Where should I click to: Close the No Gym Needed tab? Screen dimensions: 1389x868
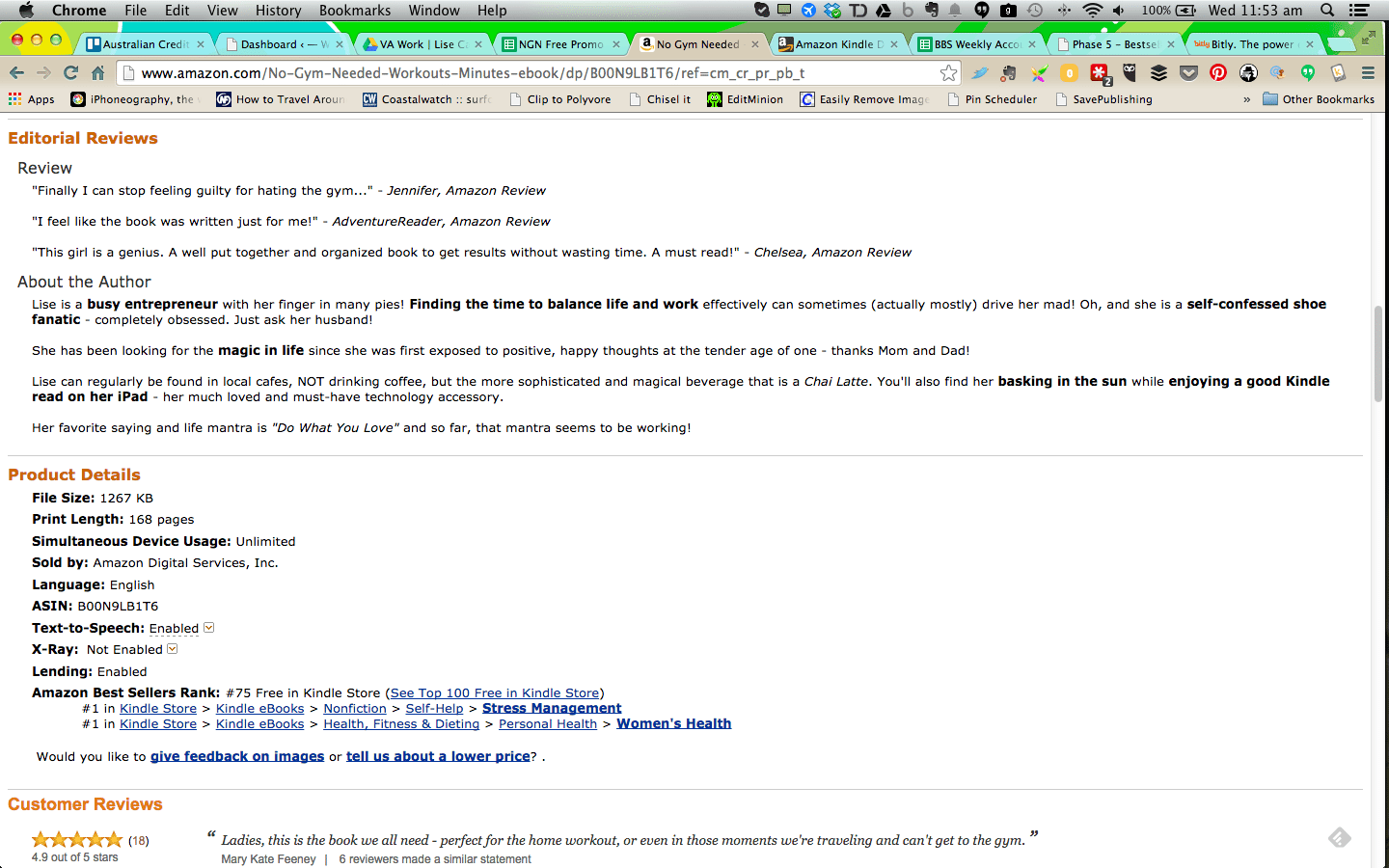click(x=755, y=44)
